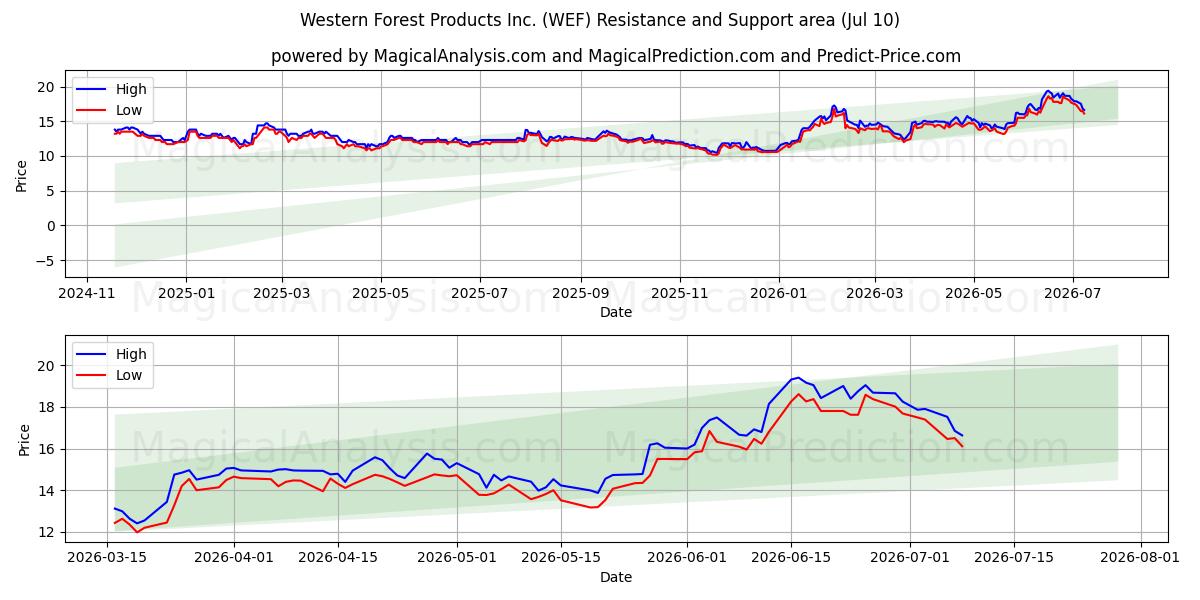Click the '2026-07' x-axis label
Viewport: 1200px width, 600px height.
[x=1073, y=294]
